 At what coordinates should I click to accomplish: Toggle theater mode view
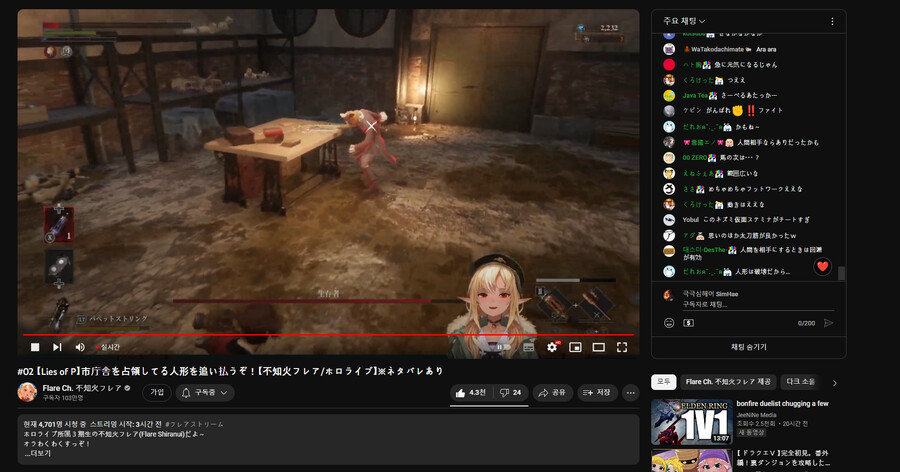599,347
